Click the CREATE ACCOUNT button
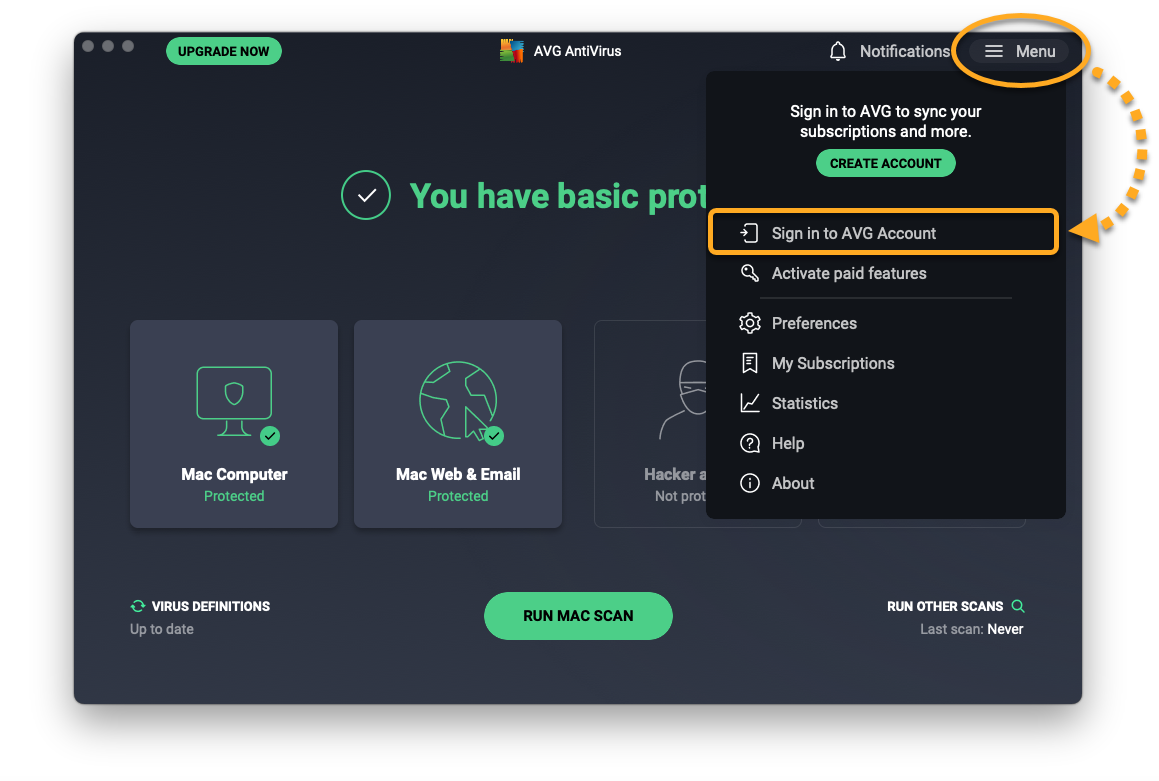This screenshot has width=1159, height=781. pyautogui.click(x=886, y=163)
